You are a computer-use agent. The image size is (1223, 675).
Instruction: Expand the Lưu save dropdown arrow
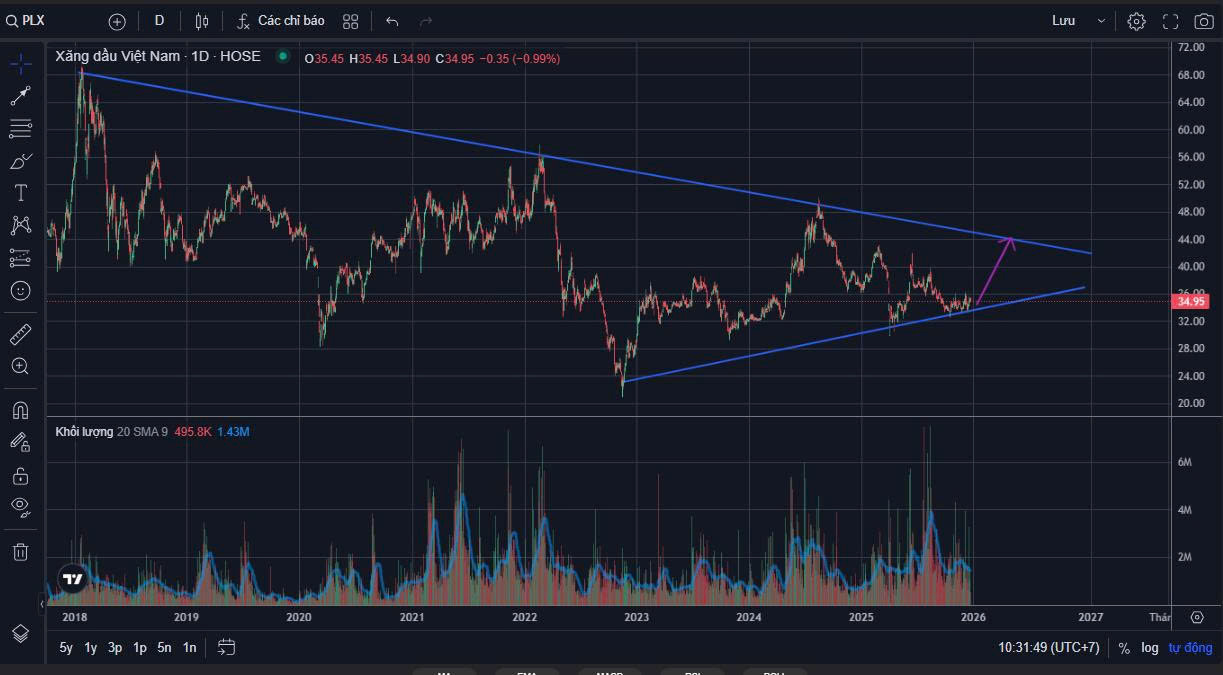(1101, 21)
